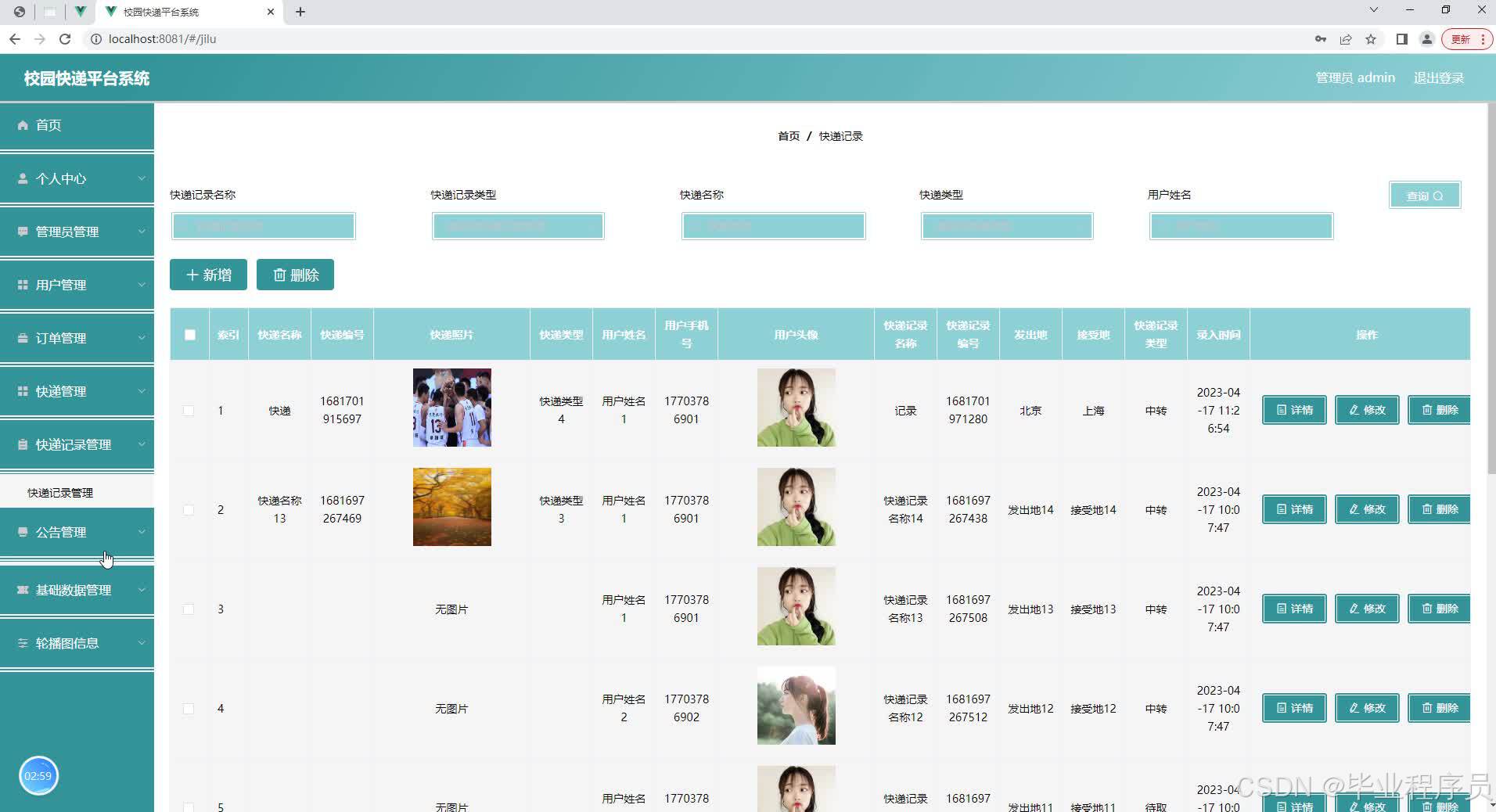1496x812 pixels.
Task: Click the icon beside 基础数据管理
Action: (x=23, y=590)
